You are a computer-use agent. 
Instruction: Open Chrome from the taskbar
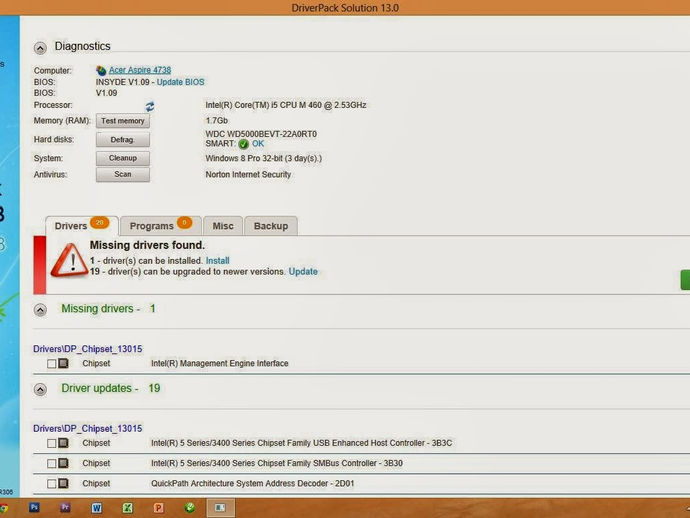pyautogui.click(x=4, y=508)
